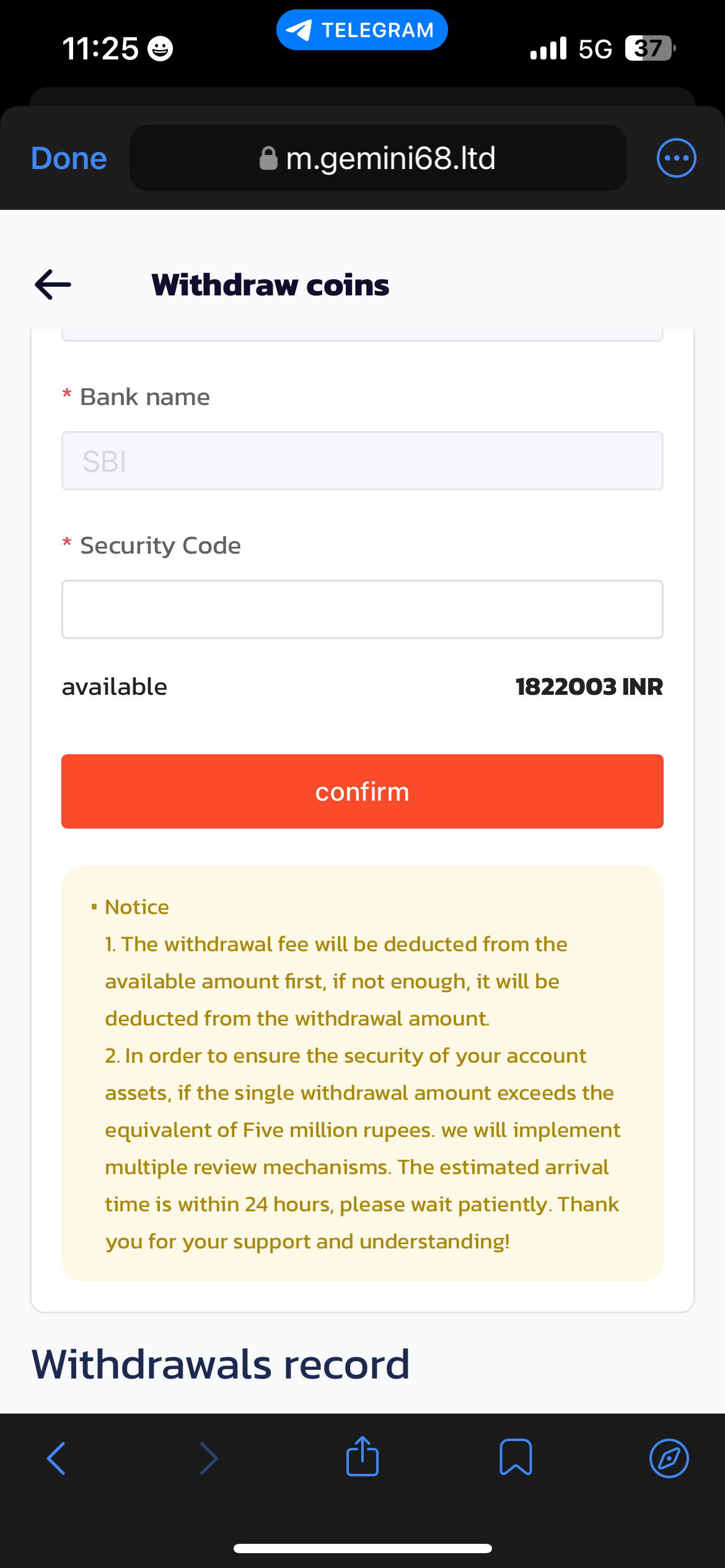Tap the battery indicator in status bar
This screenshot has width=725, height=1568.
pos(649,48)
